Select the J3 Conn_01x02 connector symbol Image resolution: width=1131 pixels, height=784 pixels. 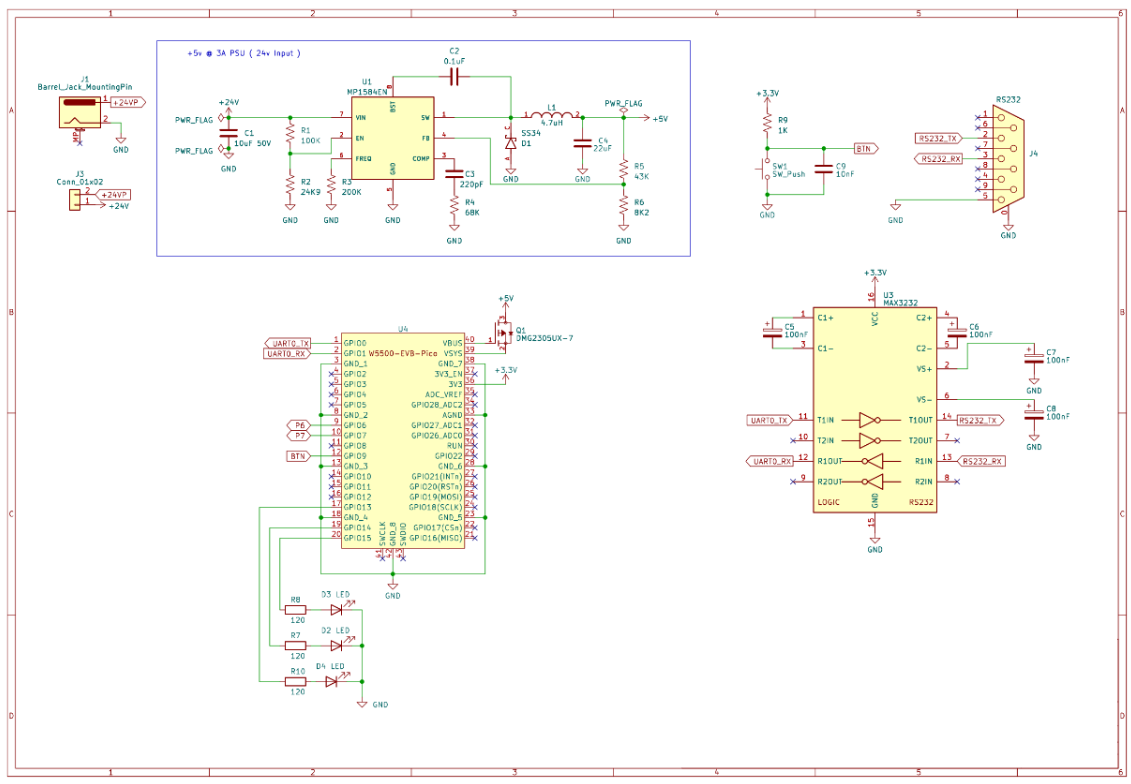pyautogui.click(x=75, y=198)
